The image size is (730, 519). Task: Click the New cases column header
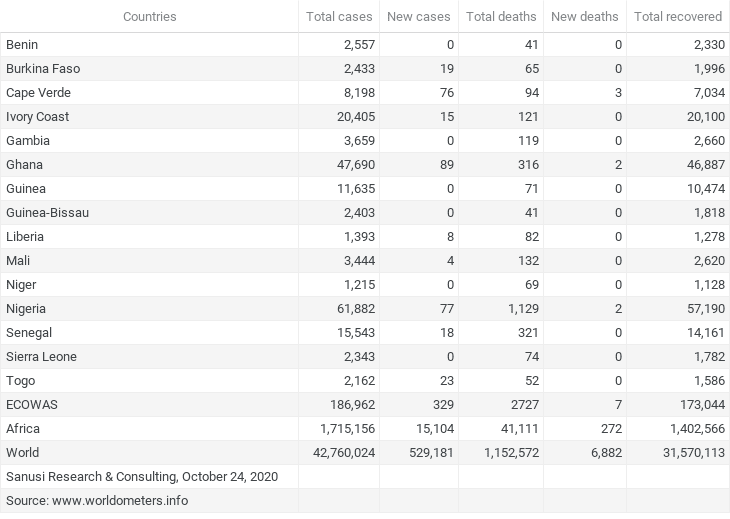point(418,17)
